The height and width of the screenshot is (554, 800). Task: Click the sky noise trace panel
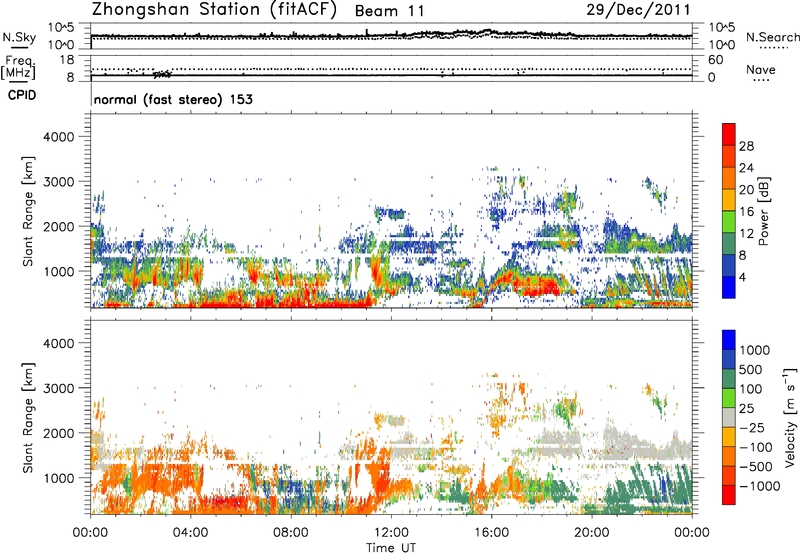point(391,36)
